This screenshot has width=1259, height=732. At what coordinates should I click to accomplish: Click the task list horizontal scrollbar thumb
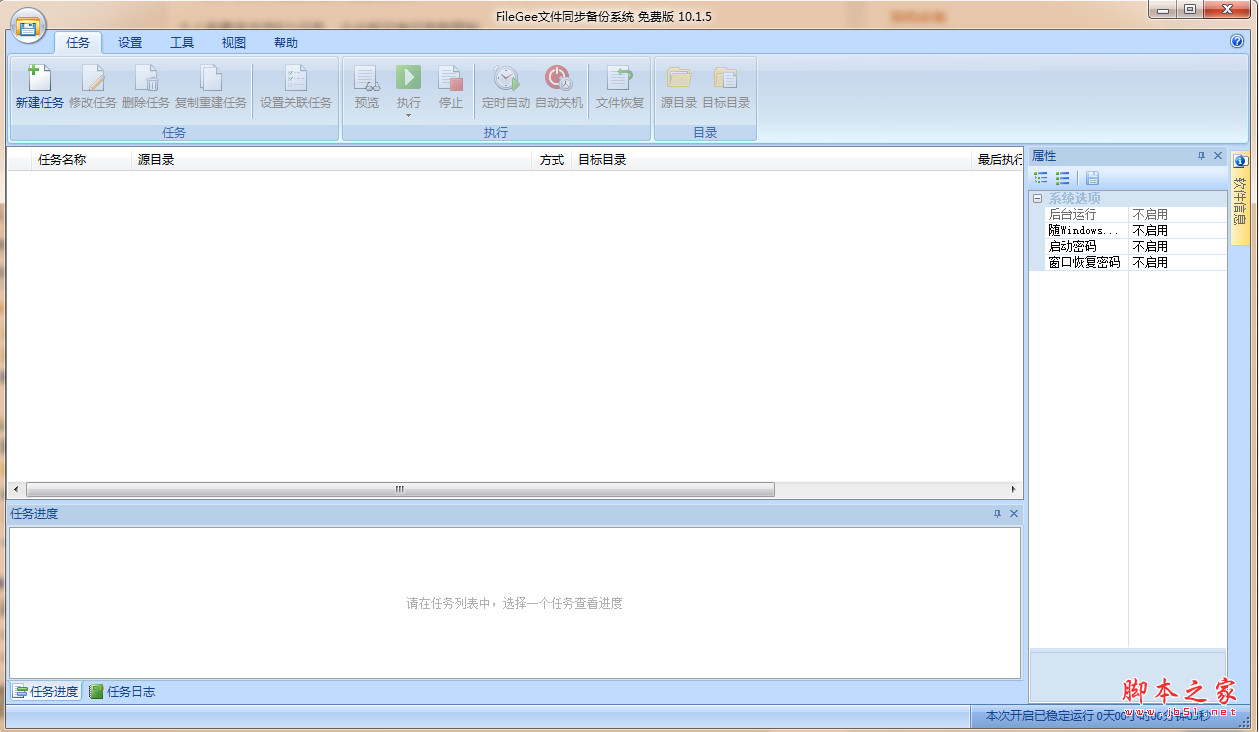(400, 489)
